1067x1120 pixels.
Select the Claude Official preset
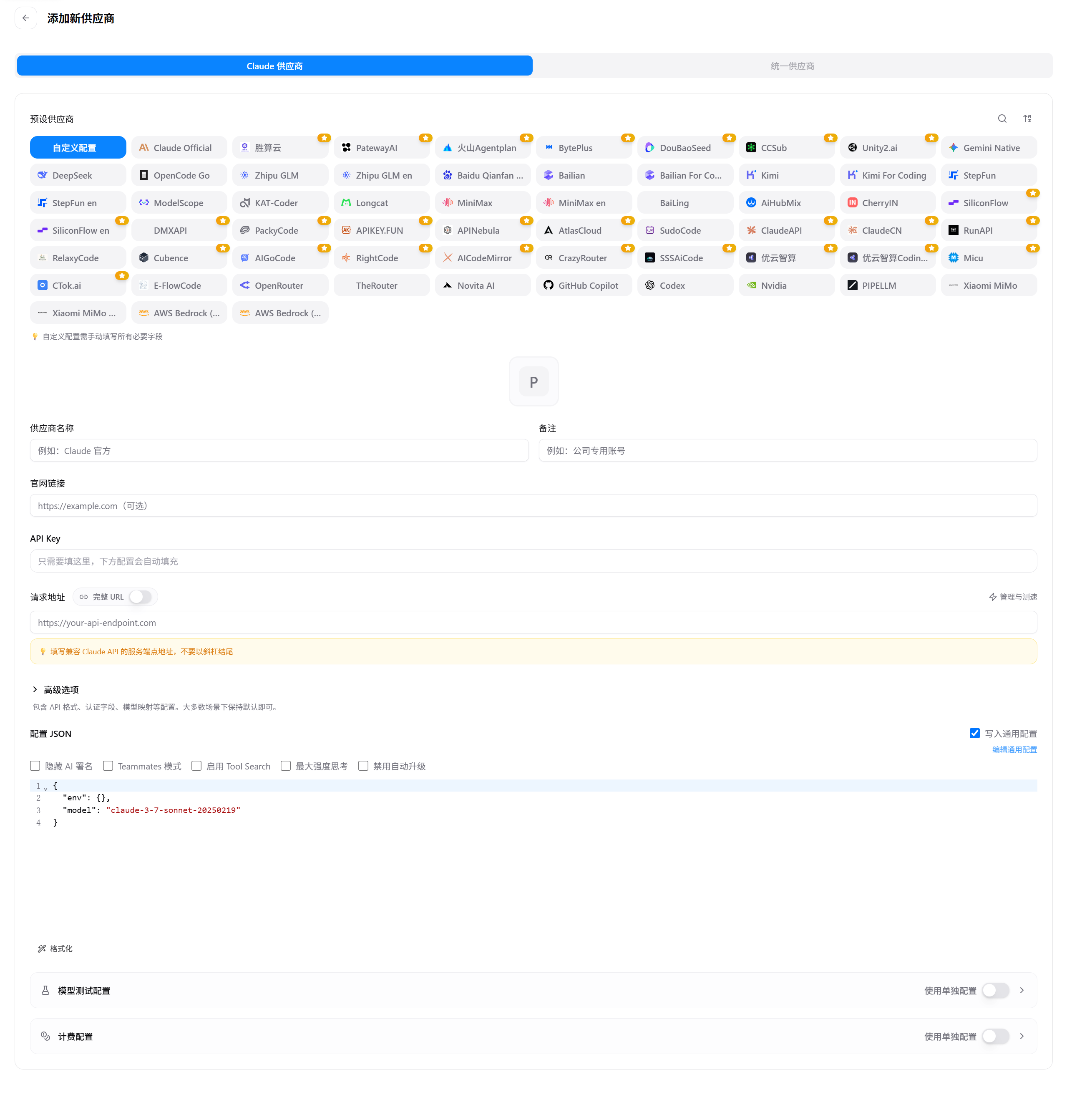(x=179, y=147)
